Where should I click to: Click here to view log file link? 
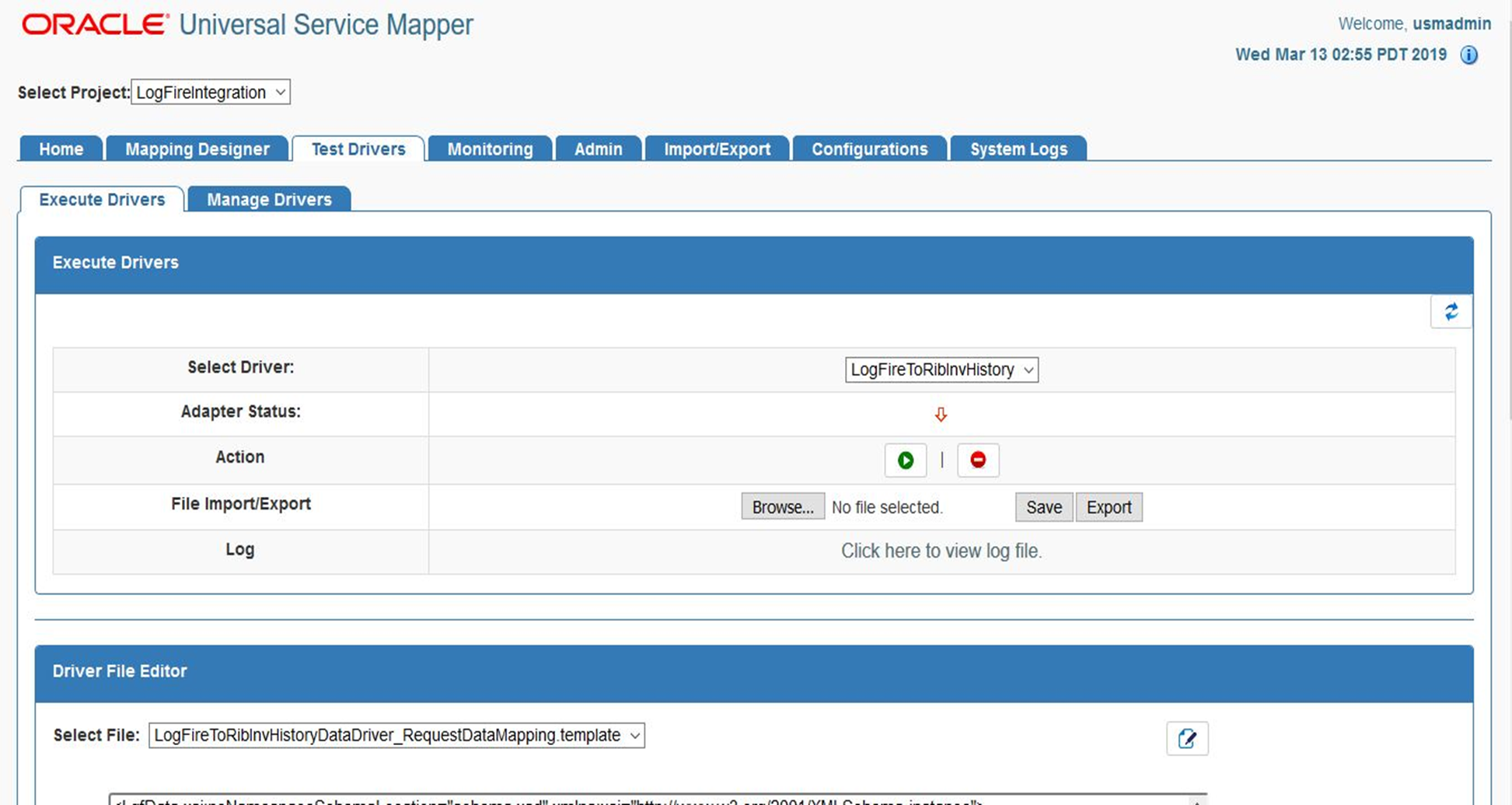pos(941,551)
